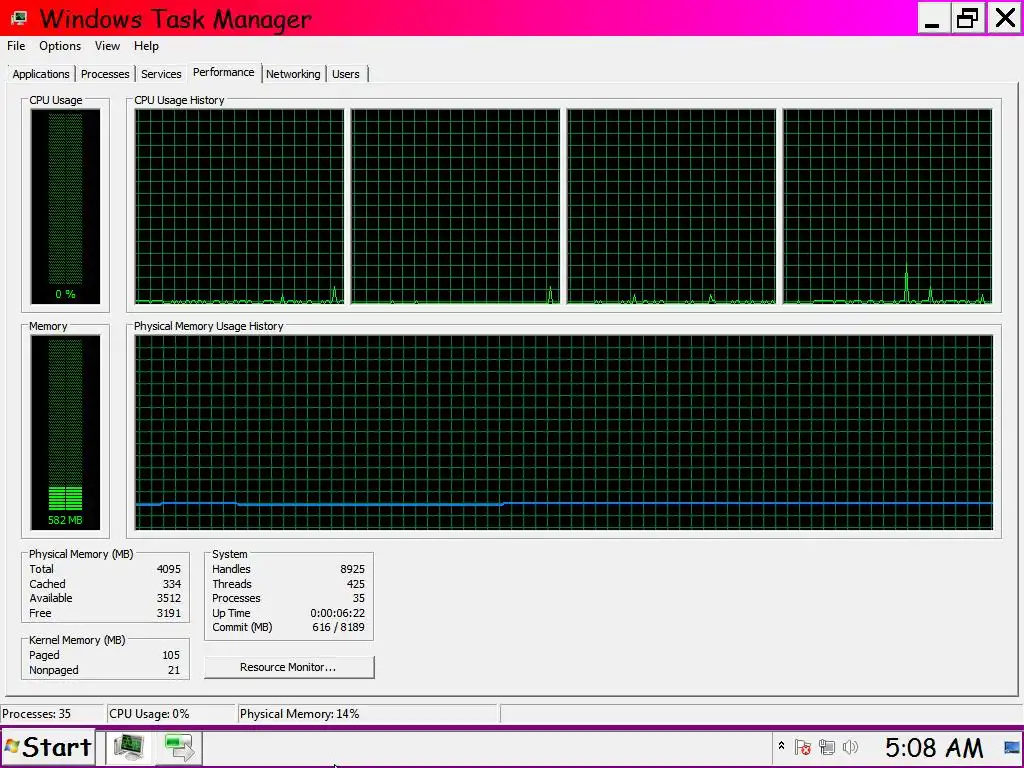1024x768 pixels.
Task: Click the first CPU usage history graph
Action: pos(239,206)
